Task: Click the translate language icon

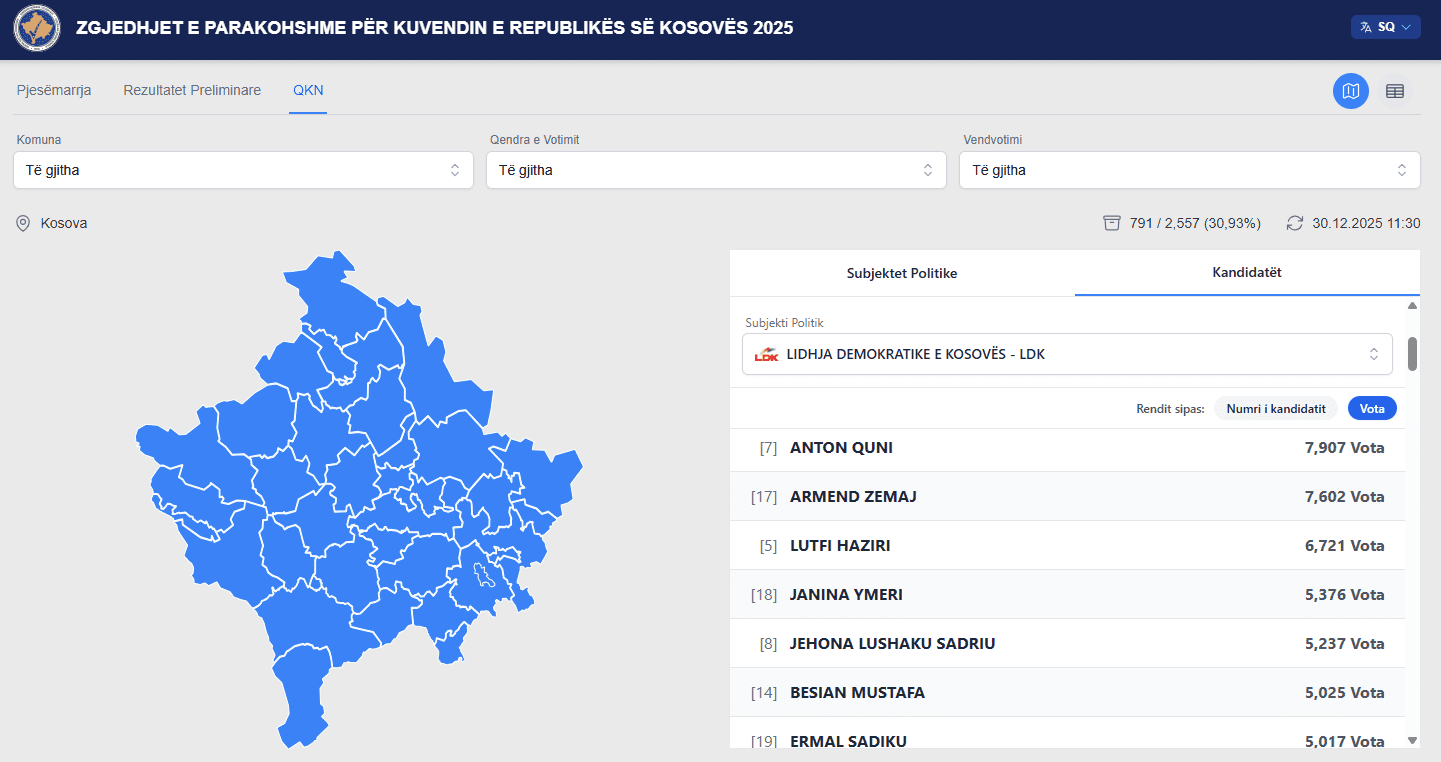Action: (x=1366, y=27)
